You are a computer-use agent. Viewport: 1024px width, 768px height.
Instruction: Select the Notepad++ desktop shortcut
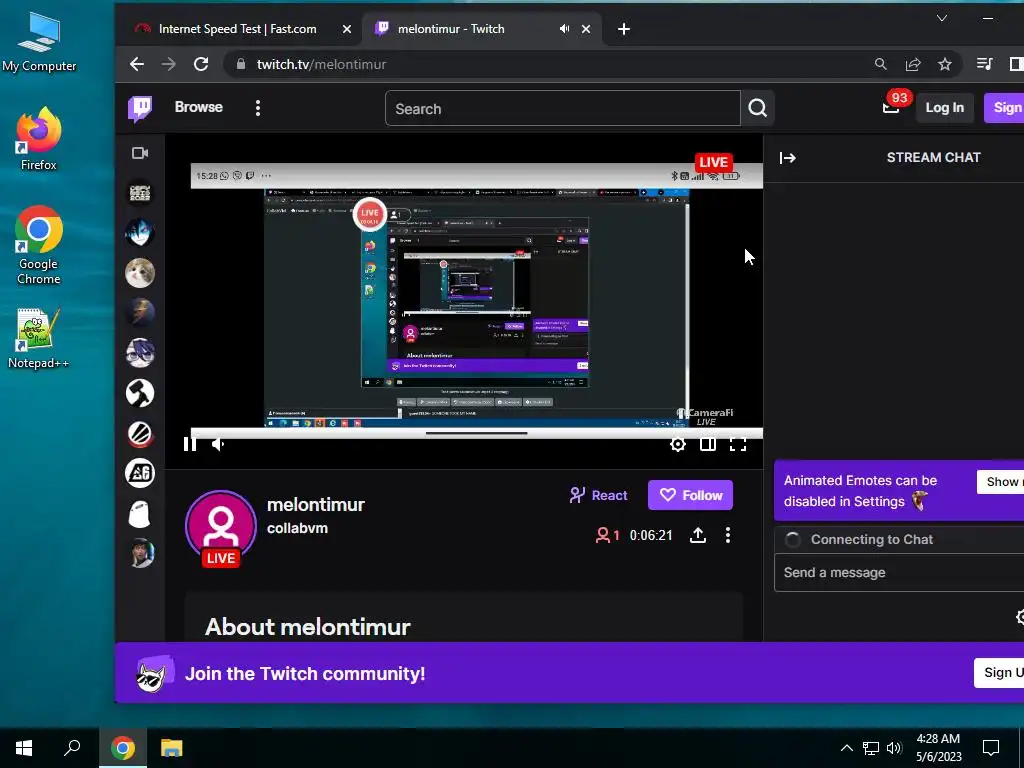click(39, 338)
